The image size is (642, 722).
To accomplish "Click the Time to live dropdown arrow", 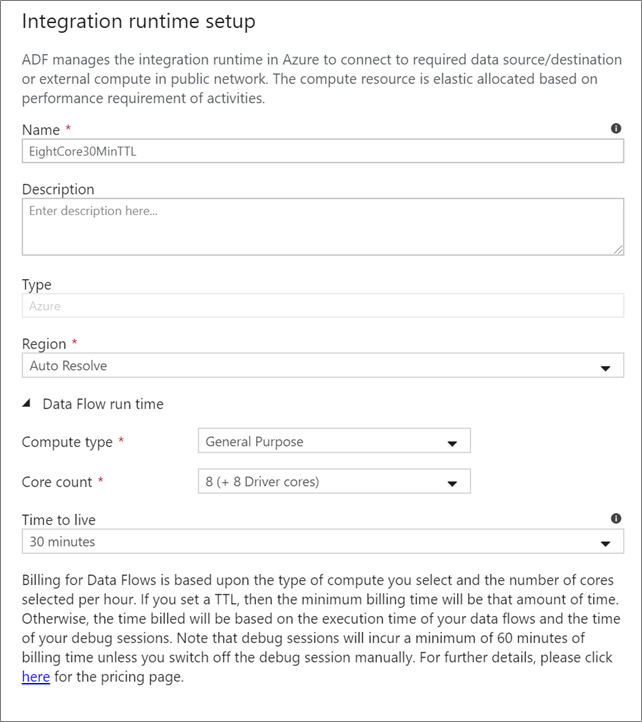I will (x=604, y=544).
